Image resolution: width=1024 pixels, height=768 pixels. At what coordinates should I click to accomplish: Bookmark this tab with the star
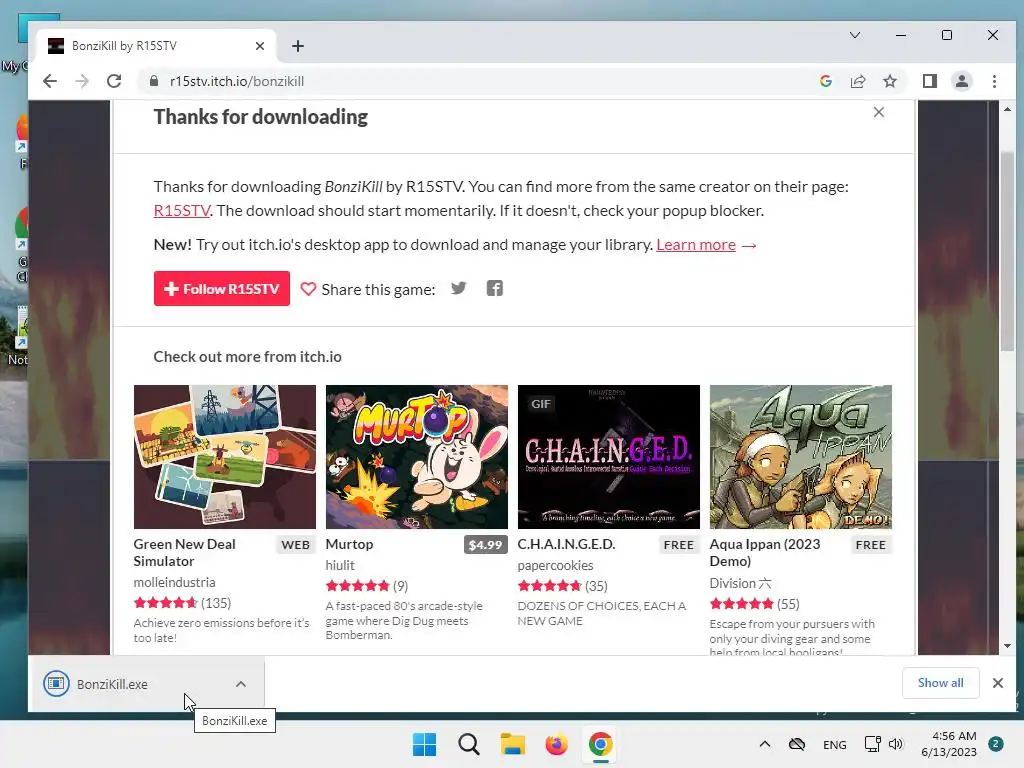[x=890, y=81]
